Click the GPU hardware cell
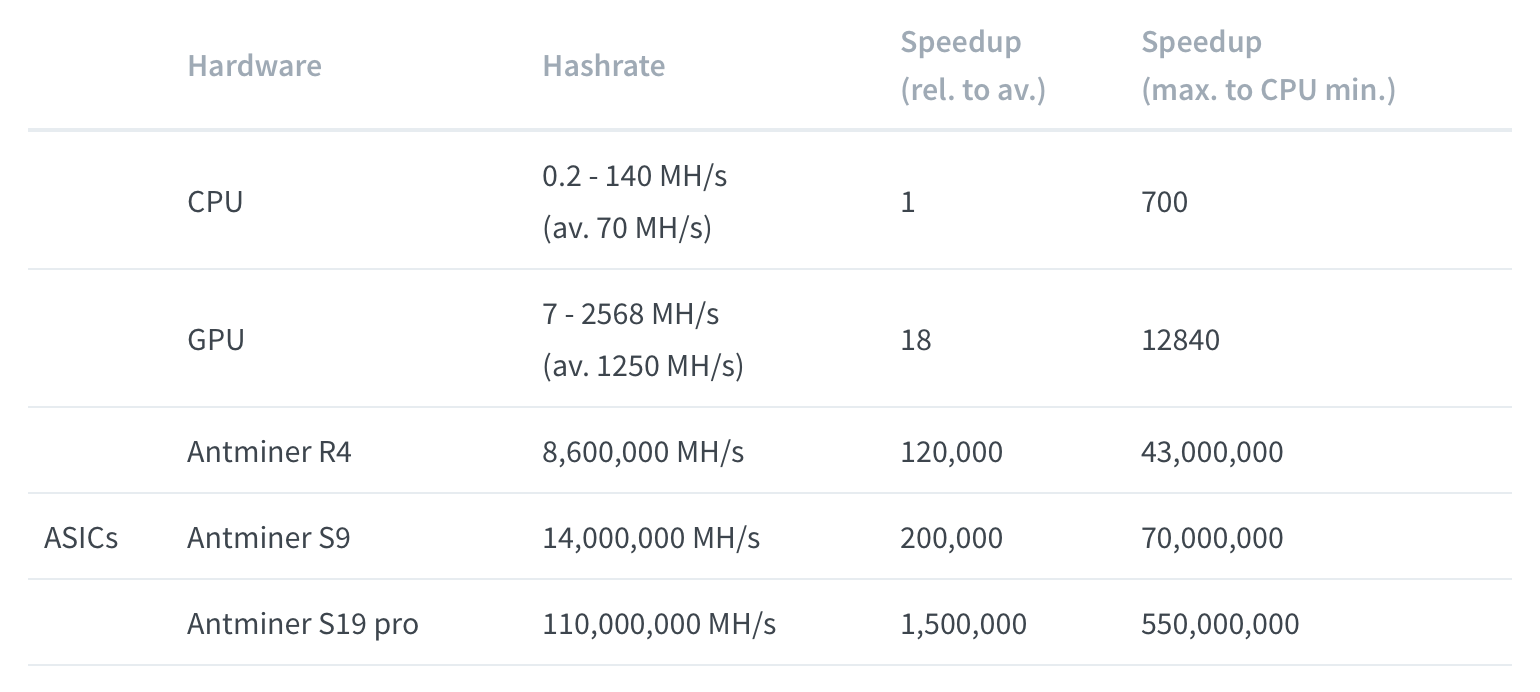The width and height of the screenshot is (1540, 692). (x=215, y=340)
